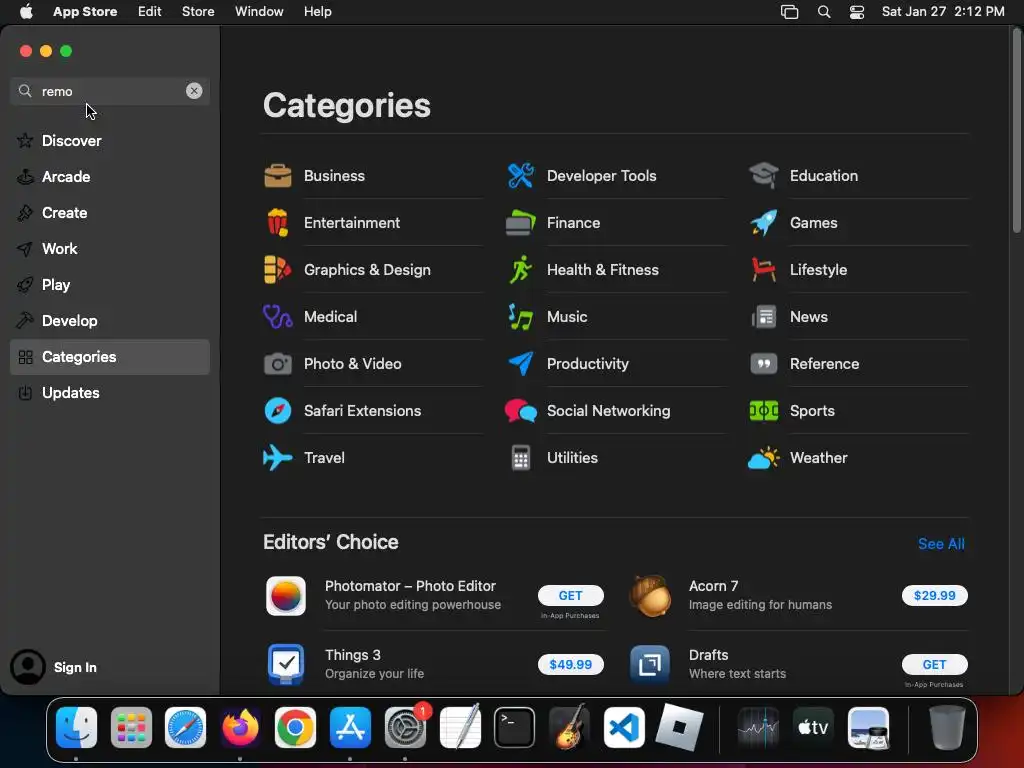Viewport: 1024px width, 768px height.
Task: Click into the search field containing remo
Action: pos(110,91)
